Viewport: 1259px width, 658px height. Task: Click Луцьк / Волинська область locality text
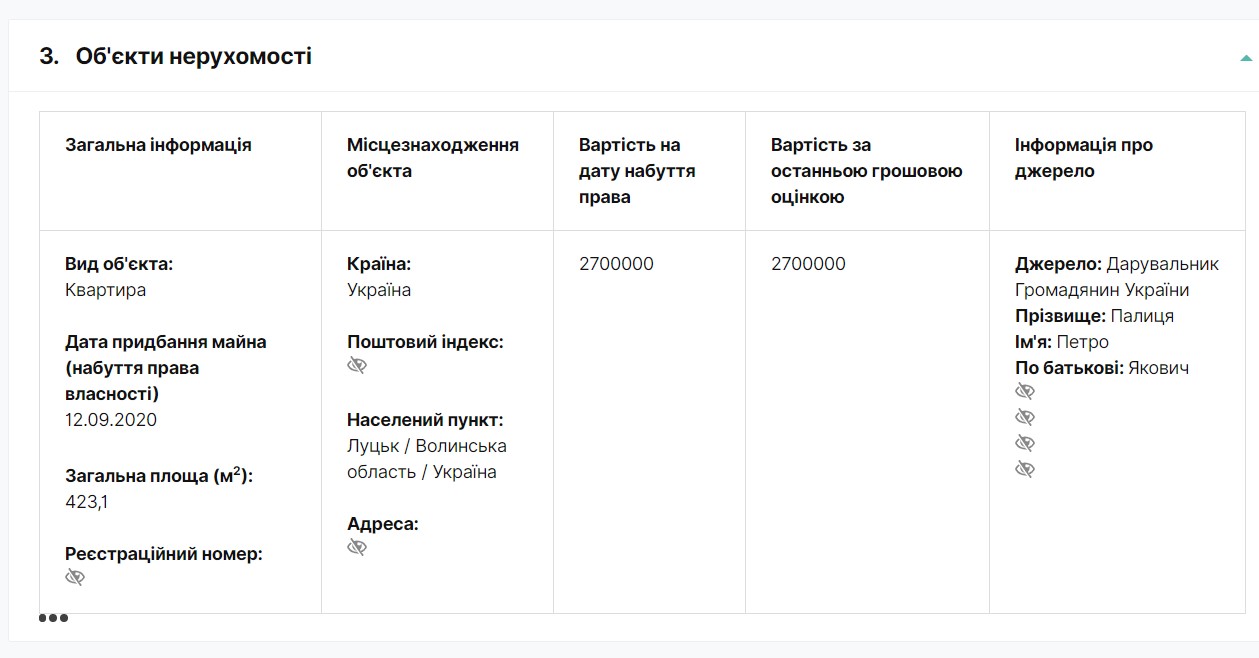coord(426,459)
